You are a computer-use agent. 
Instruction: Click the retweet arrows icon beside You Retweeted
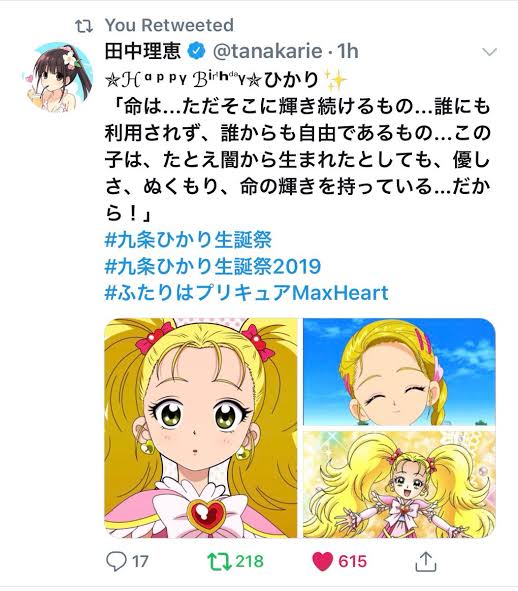point(84,26)
